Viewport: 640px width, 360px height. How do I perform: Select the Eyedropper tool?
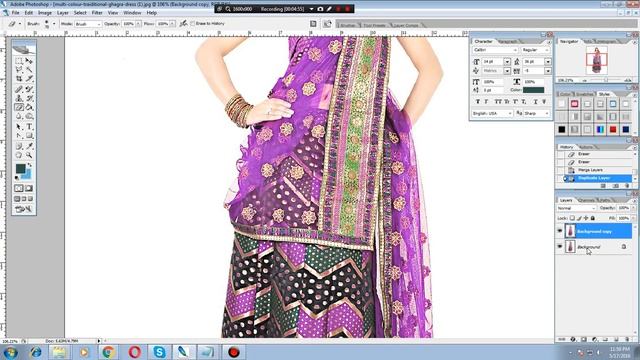[x=29, y=146]
